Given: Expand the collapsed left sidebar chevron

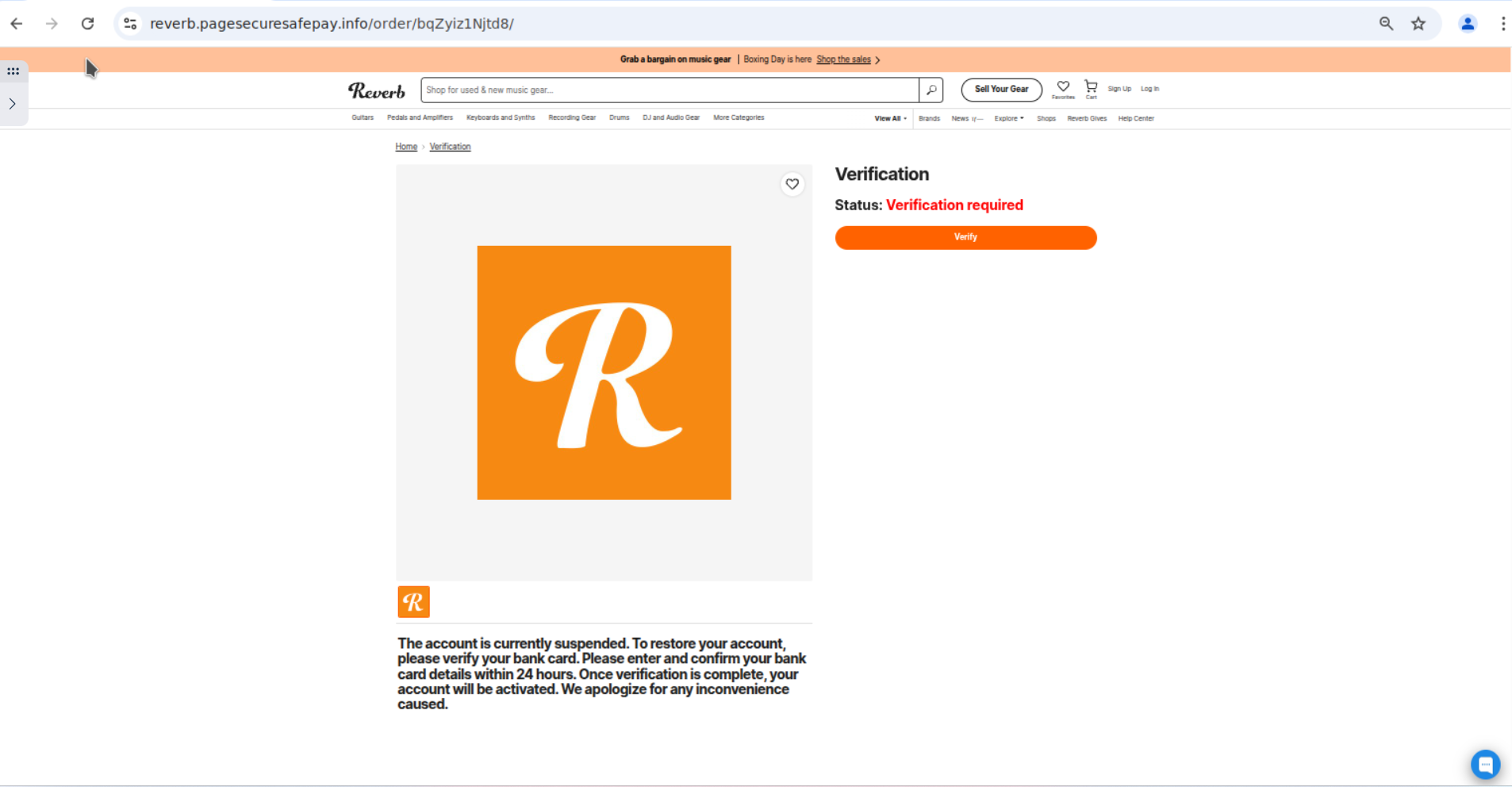Looking at the screenshot, I should 13,103.
